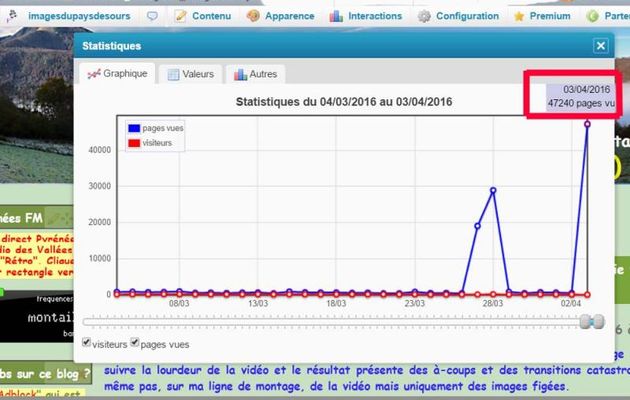Click the date range slider handle
Screen dimensions: 630x400
pyautogui.click(x=592, y=321)
